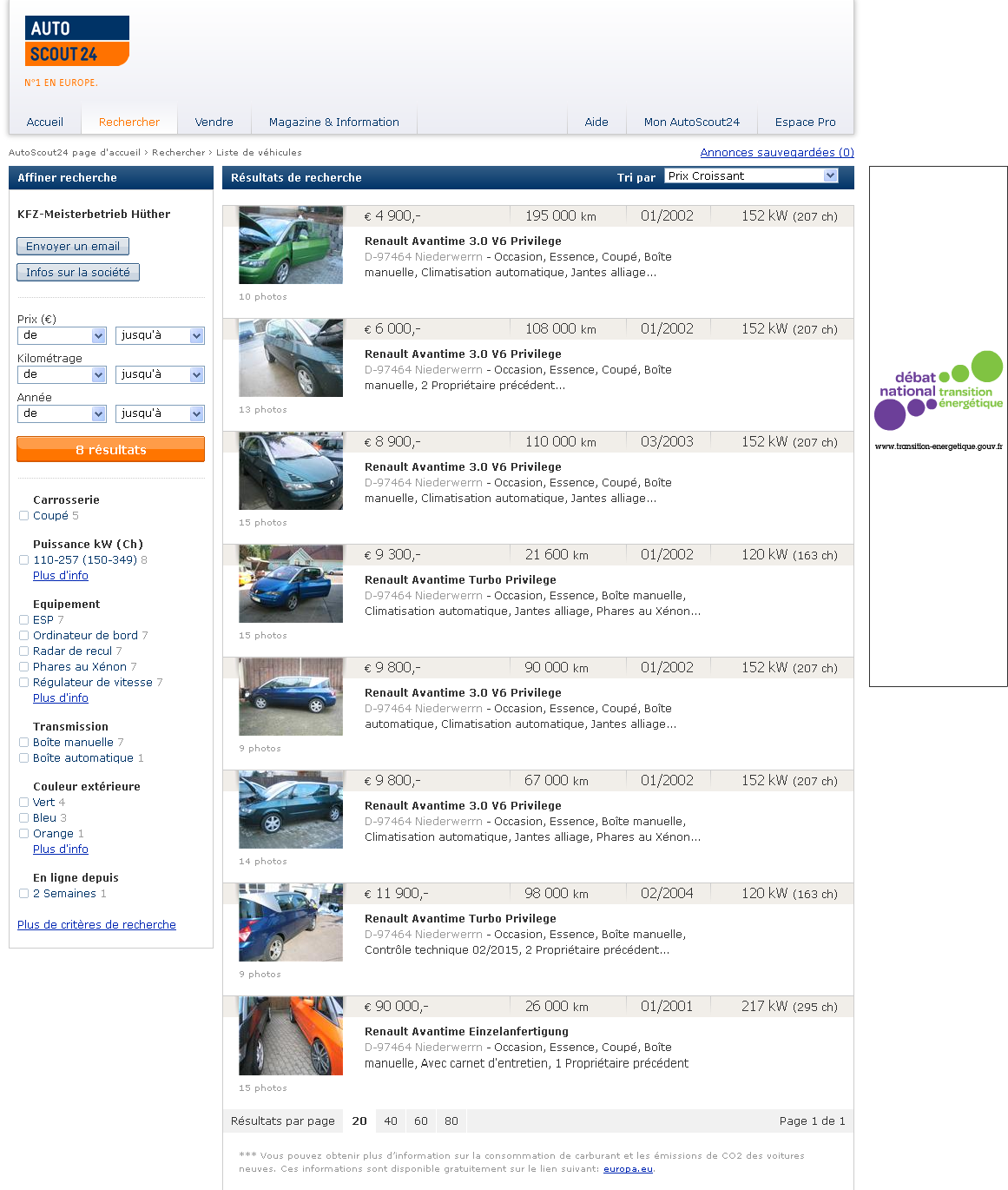Screen dimensions: 1008x1190
Task: Show 40 results per page
Action: click(x=391, y=1121)
